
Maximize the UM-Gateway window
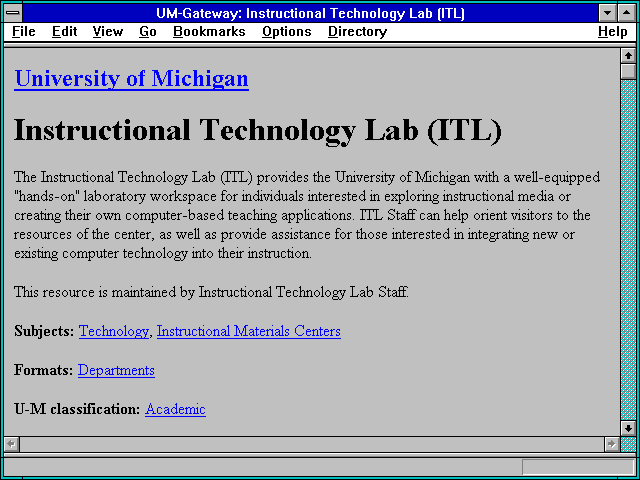point(627,13)
